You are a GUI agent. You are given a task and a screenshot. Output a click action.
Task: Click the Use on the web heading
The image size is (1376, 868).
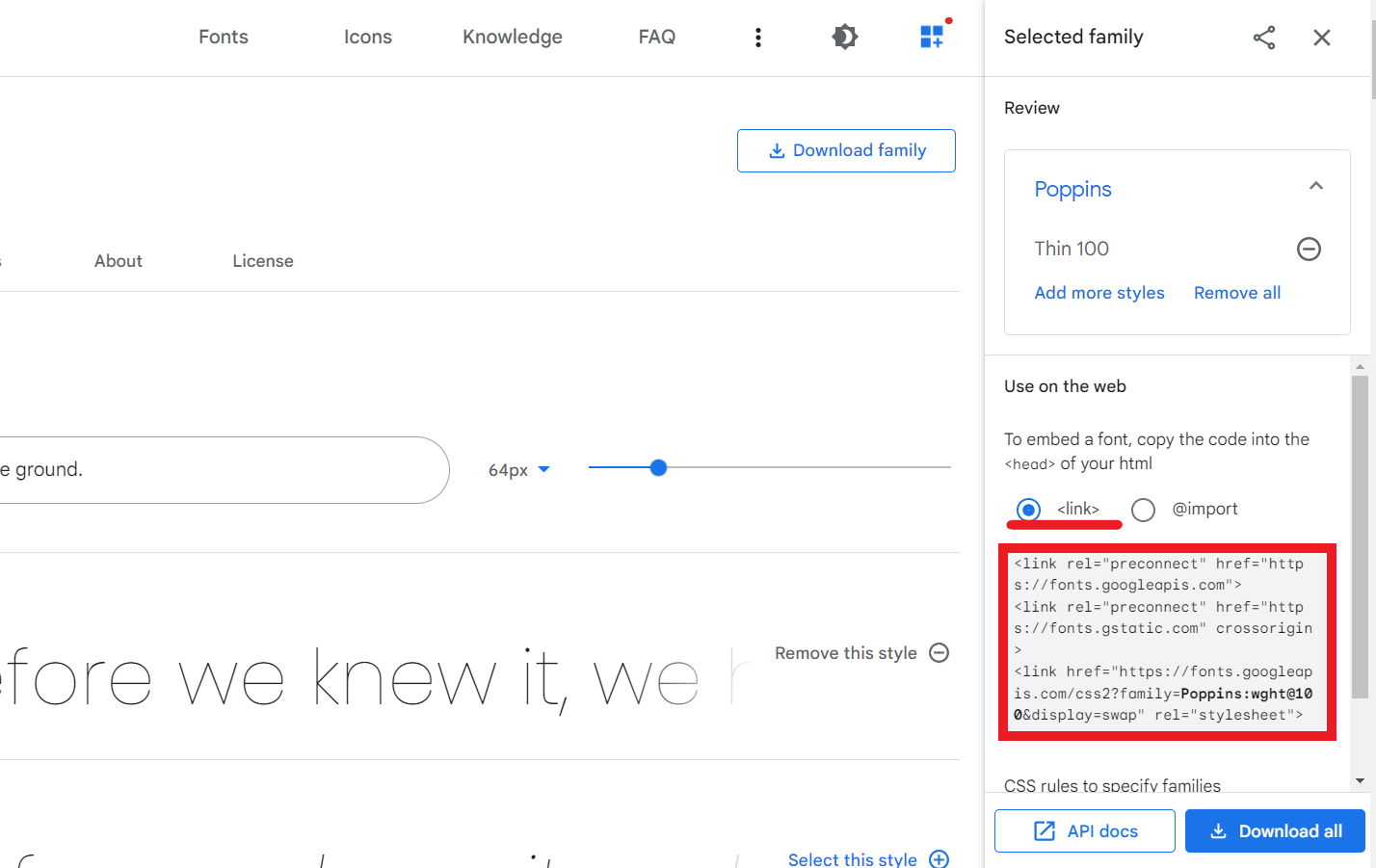point(1065,386)
